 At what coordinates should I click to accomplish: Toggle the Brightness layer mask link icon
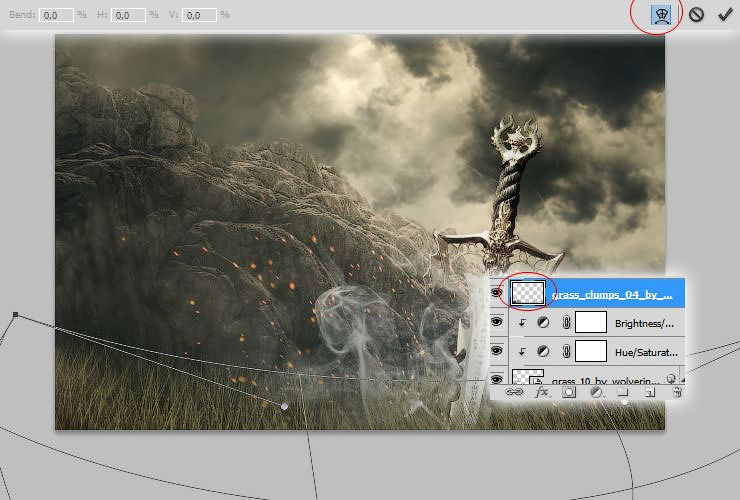tap(566, 322)
